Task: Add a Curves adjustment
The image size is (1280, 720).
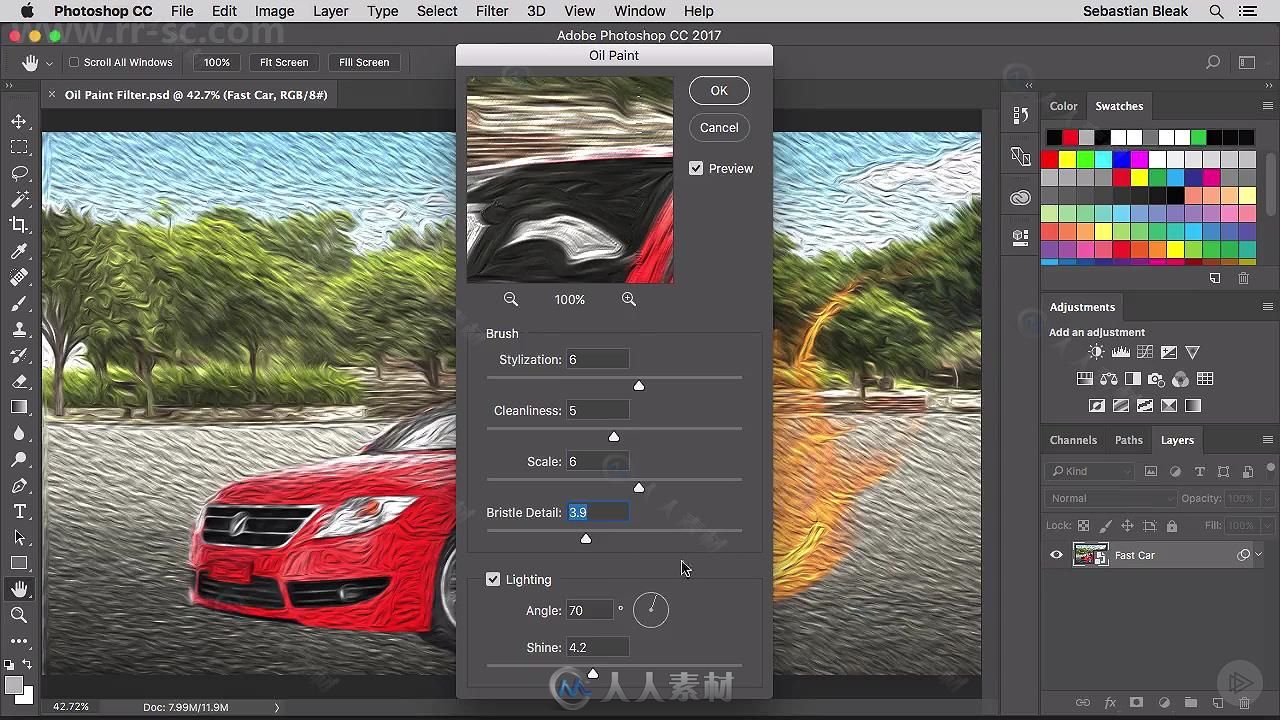Action: coord(1145,352)
